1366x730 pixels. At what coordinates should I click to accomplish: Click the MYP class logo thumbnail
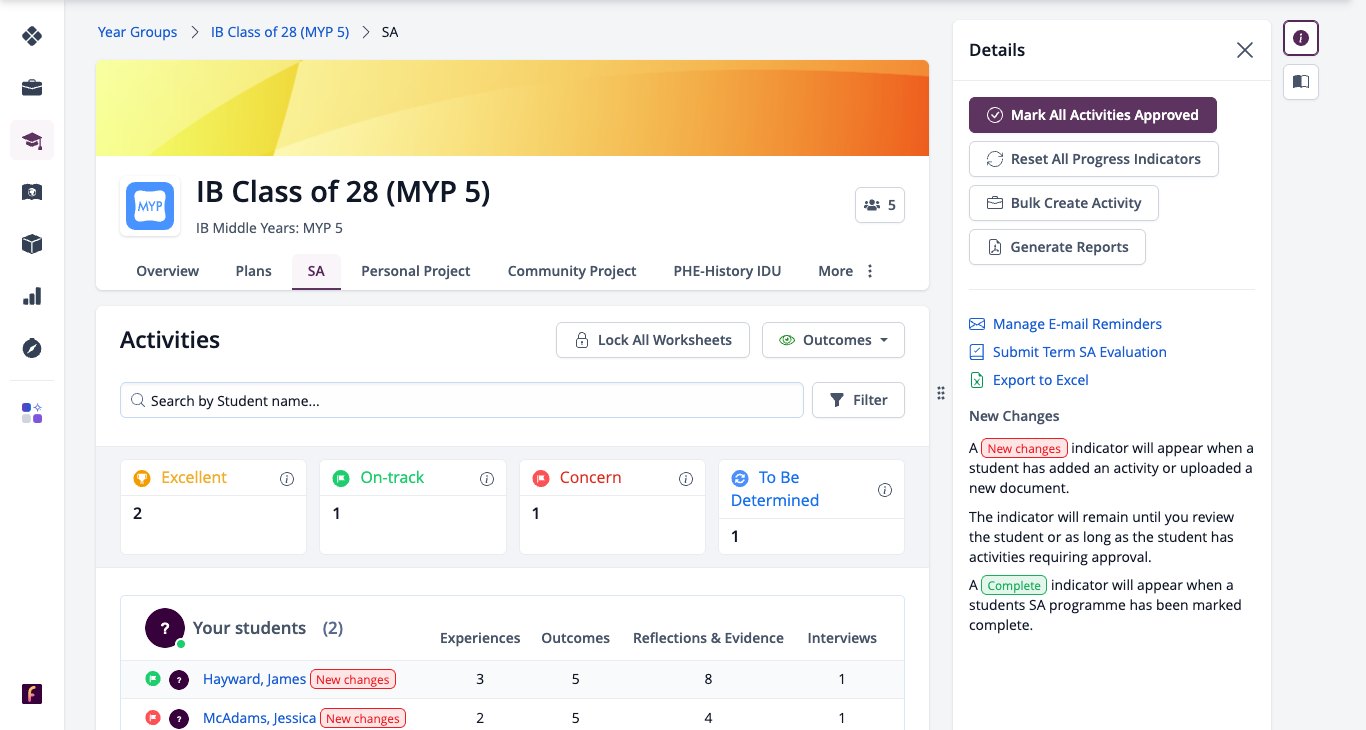tap(150, 206)
